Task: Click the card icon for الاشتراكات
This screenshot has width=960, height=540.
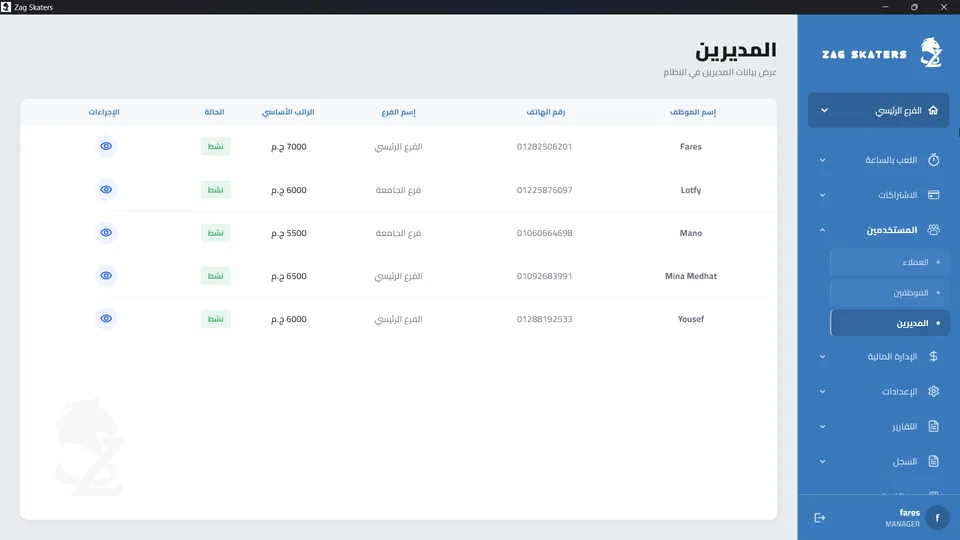Action: 933,195
